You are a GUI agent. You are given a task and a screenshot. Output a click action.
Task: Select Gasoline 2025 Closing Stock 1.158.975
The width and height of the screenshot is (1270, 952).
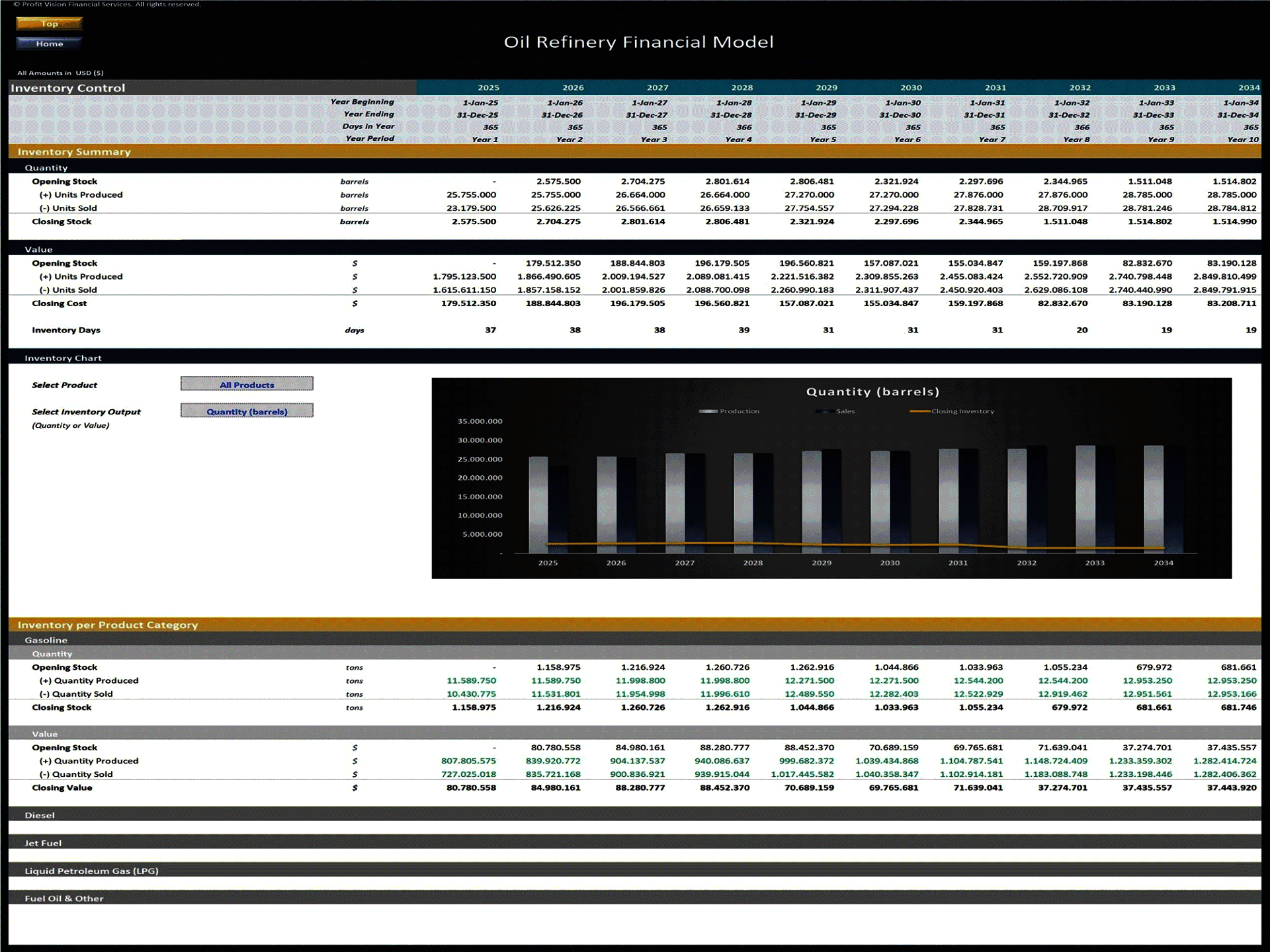[474, 707]
